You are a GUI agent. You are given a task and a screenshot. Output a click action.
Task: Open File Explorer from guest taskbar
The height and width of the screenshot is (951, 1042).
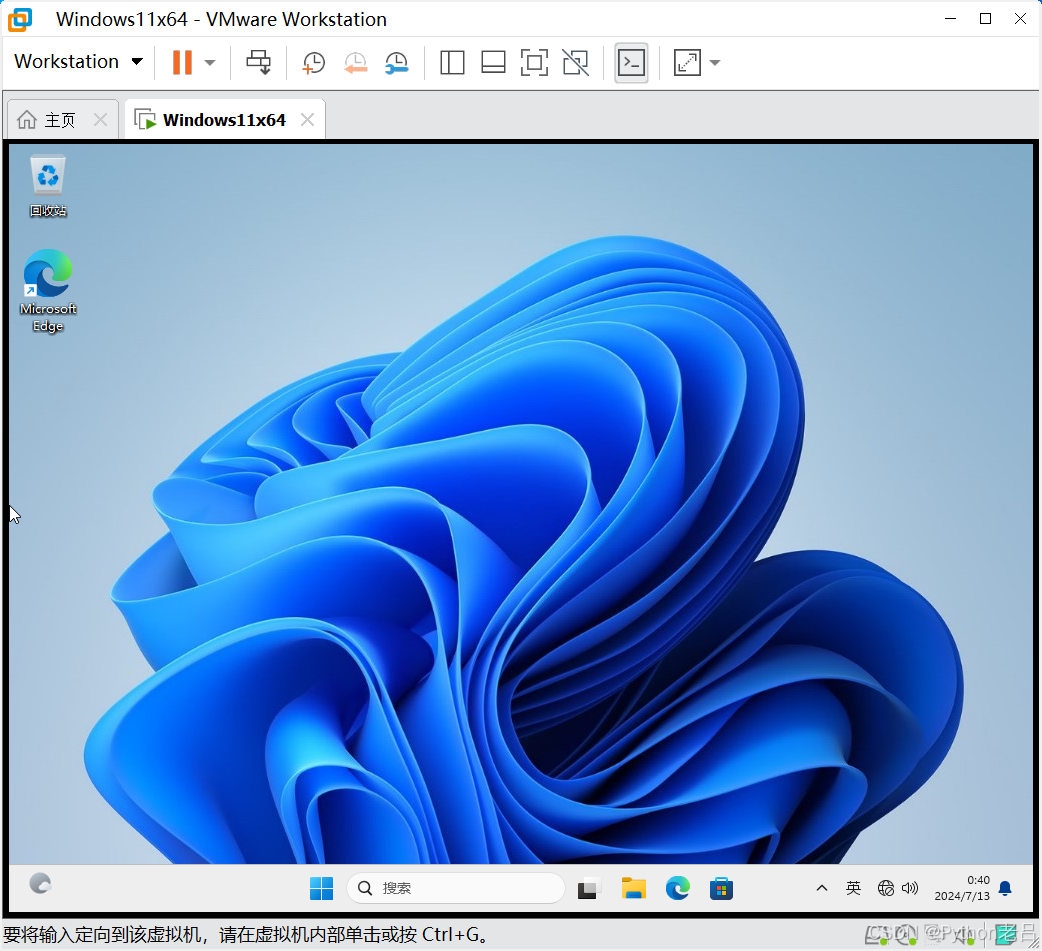[x=633, y=889]
